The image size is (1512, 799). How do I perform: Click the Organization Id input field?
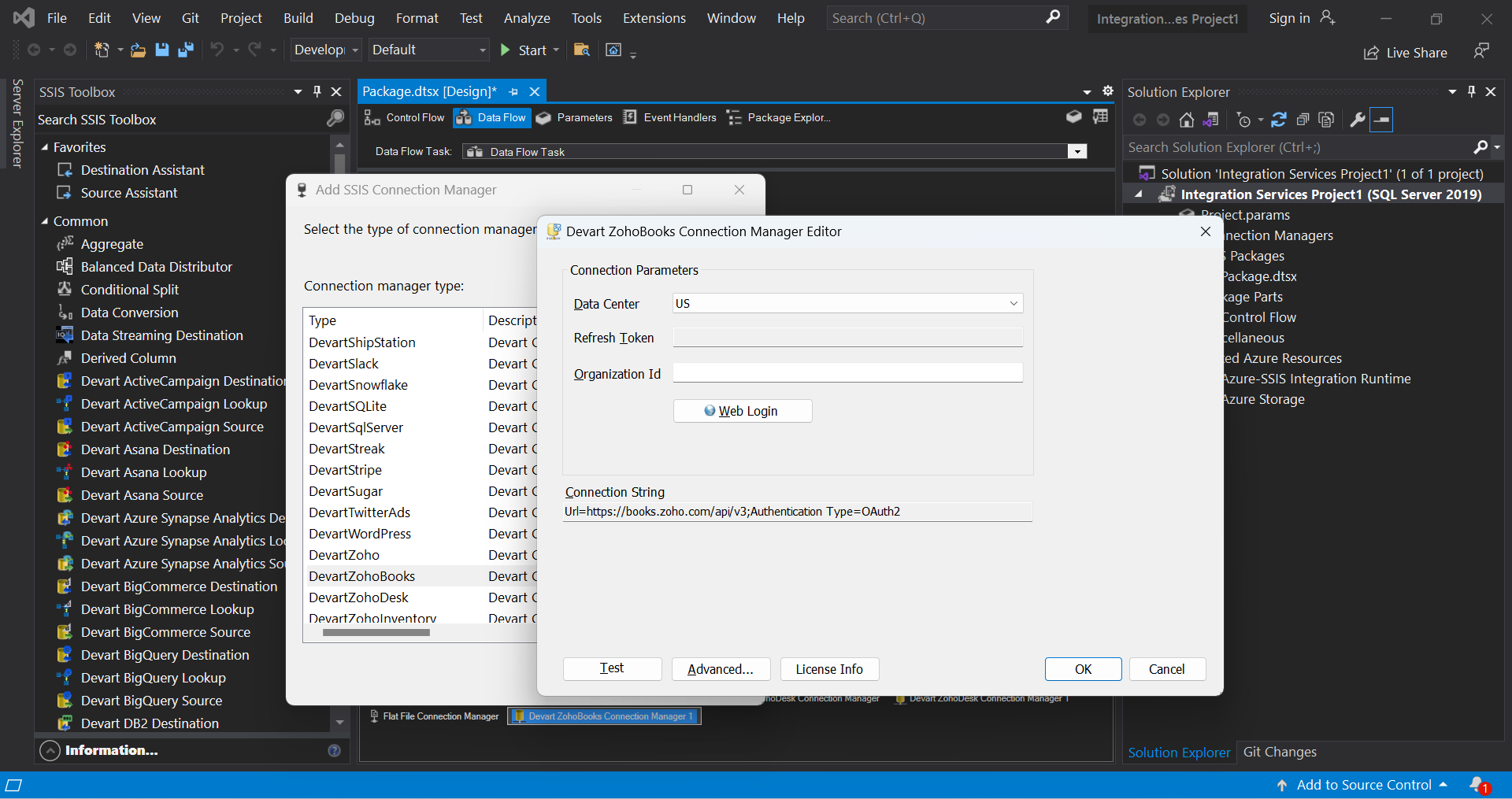pyautogui.click(x=847, y=372)
